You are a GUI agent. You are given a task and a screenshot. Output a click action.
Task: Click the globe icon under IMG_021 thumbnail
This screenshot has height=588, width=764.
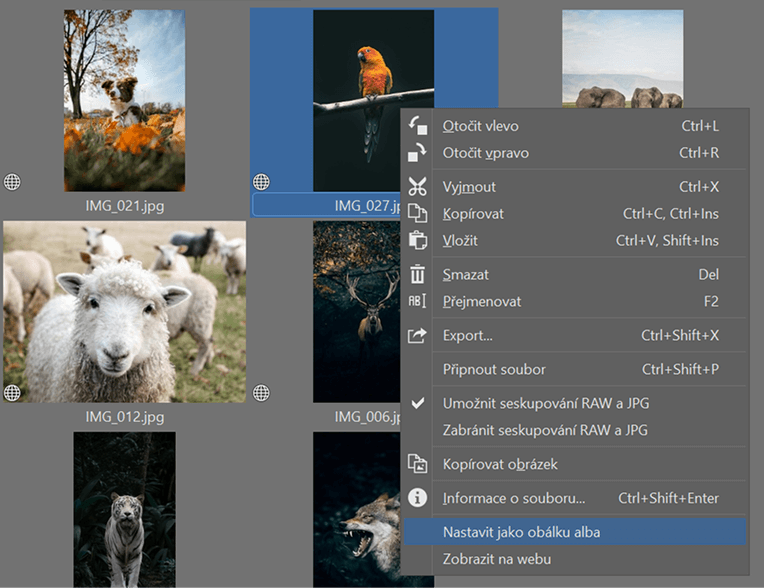tap(12, 182)
